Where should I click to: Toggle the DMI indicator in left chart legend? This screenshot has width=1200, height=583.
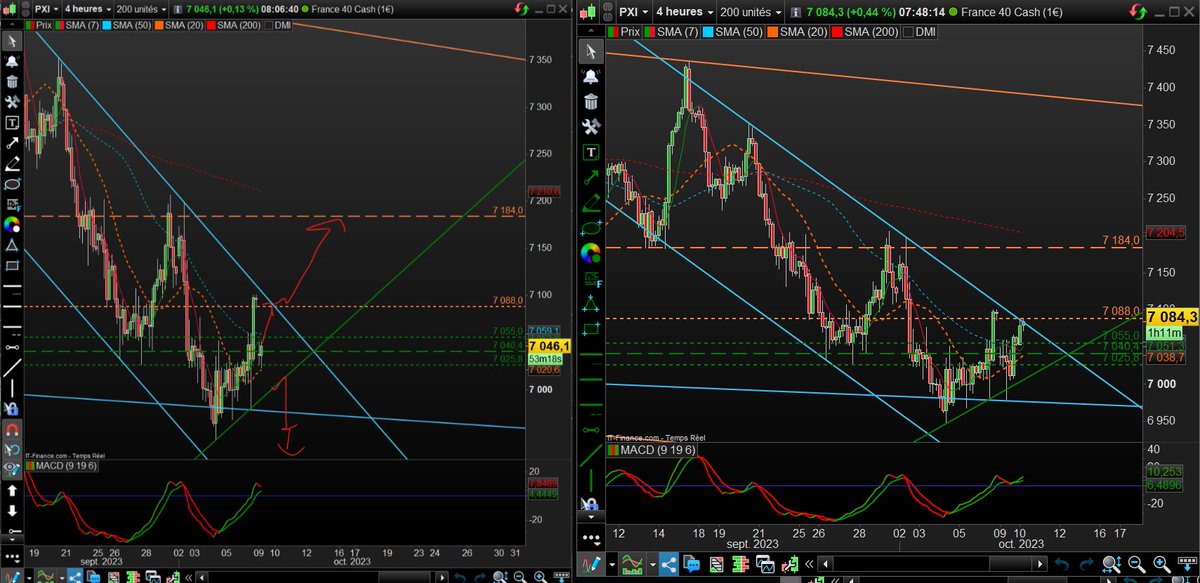click(278, 25)
